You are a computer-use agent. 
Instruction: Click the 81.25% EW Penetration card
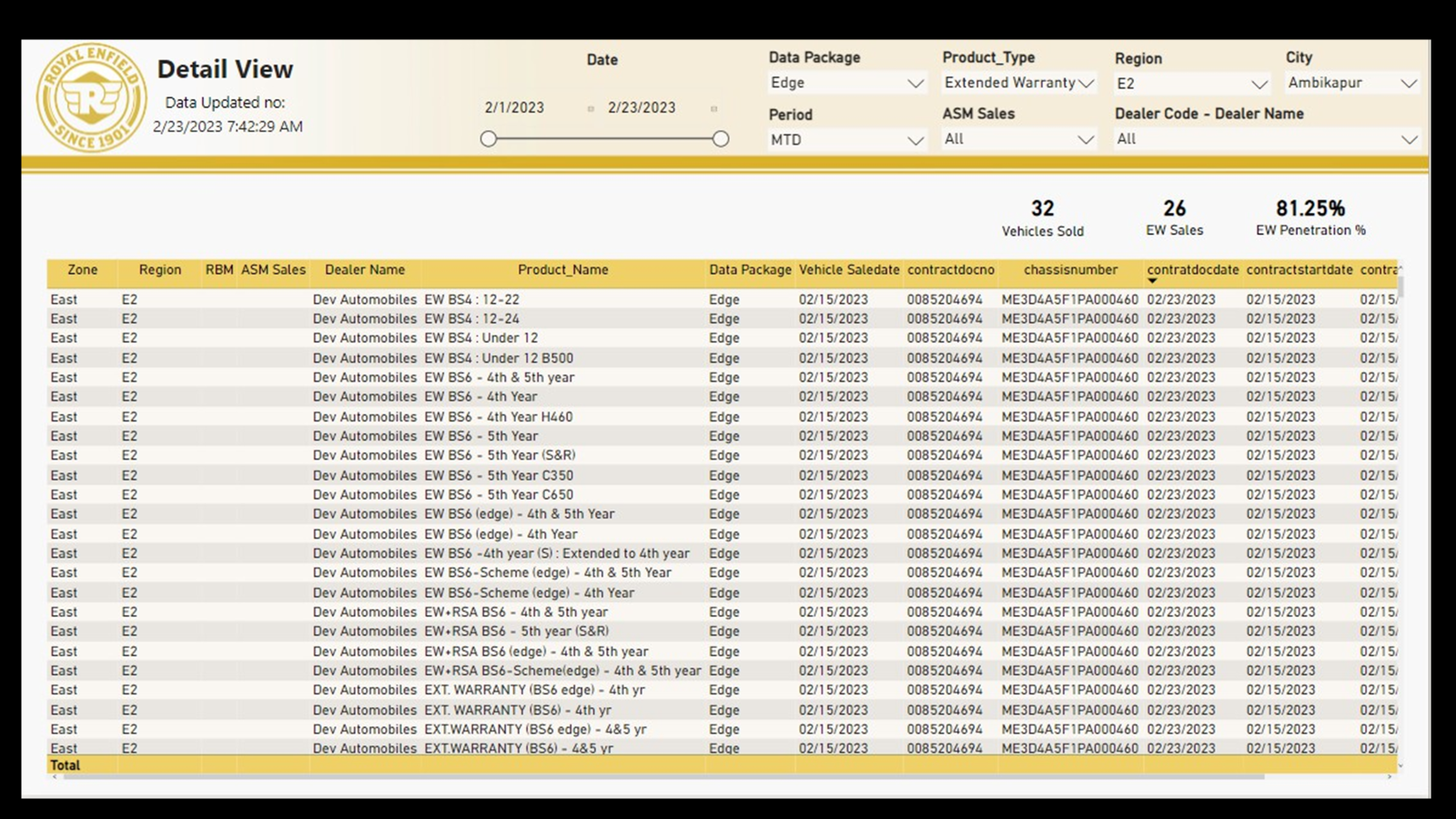coord(1310,218)
